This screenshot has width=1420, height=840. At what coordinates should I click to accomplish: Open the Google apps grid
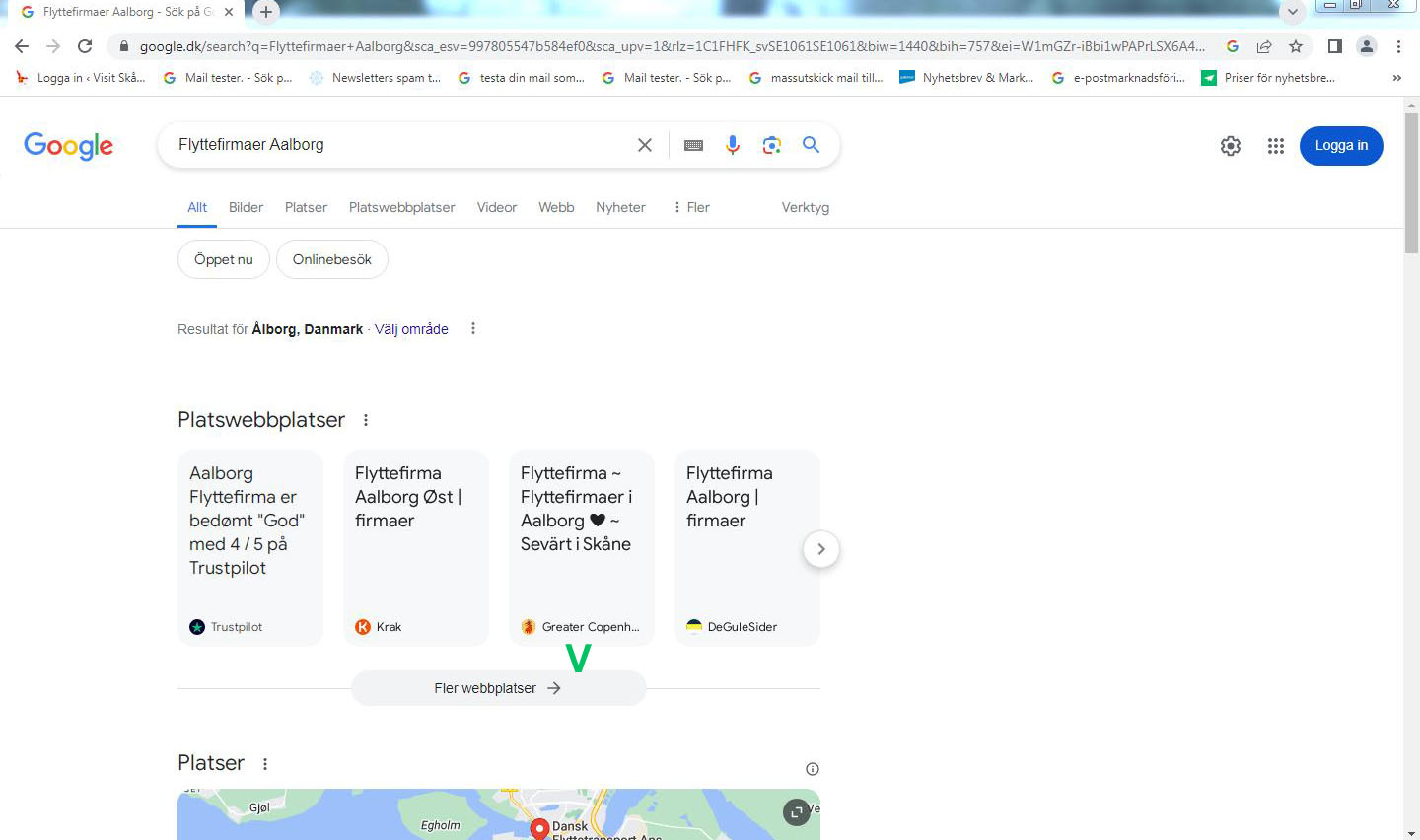pos(1276,146)
